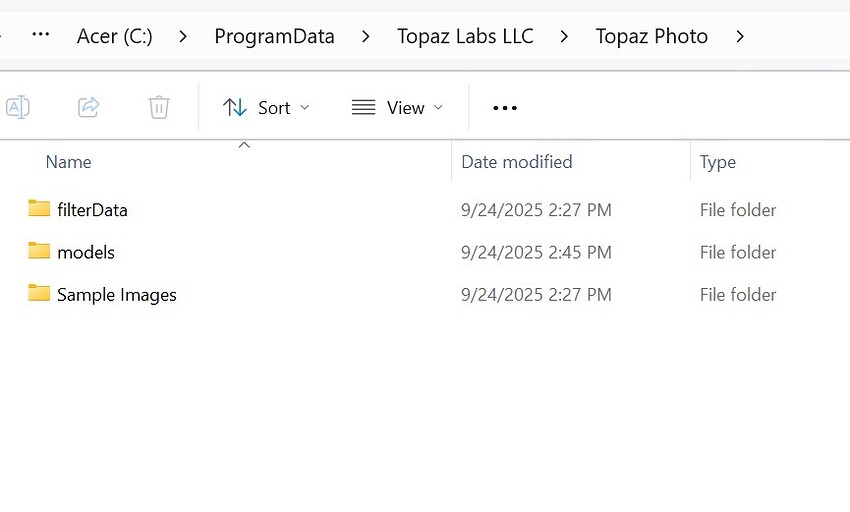Click the Type column header
This screenshot has height=512, width=850.
point(718,162)
